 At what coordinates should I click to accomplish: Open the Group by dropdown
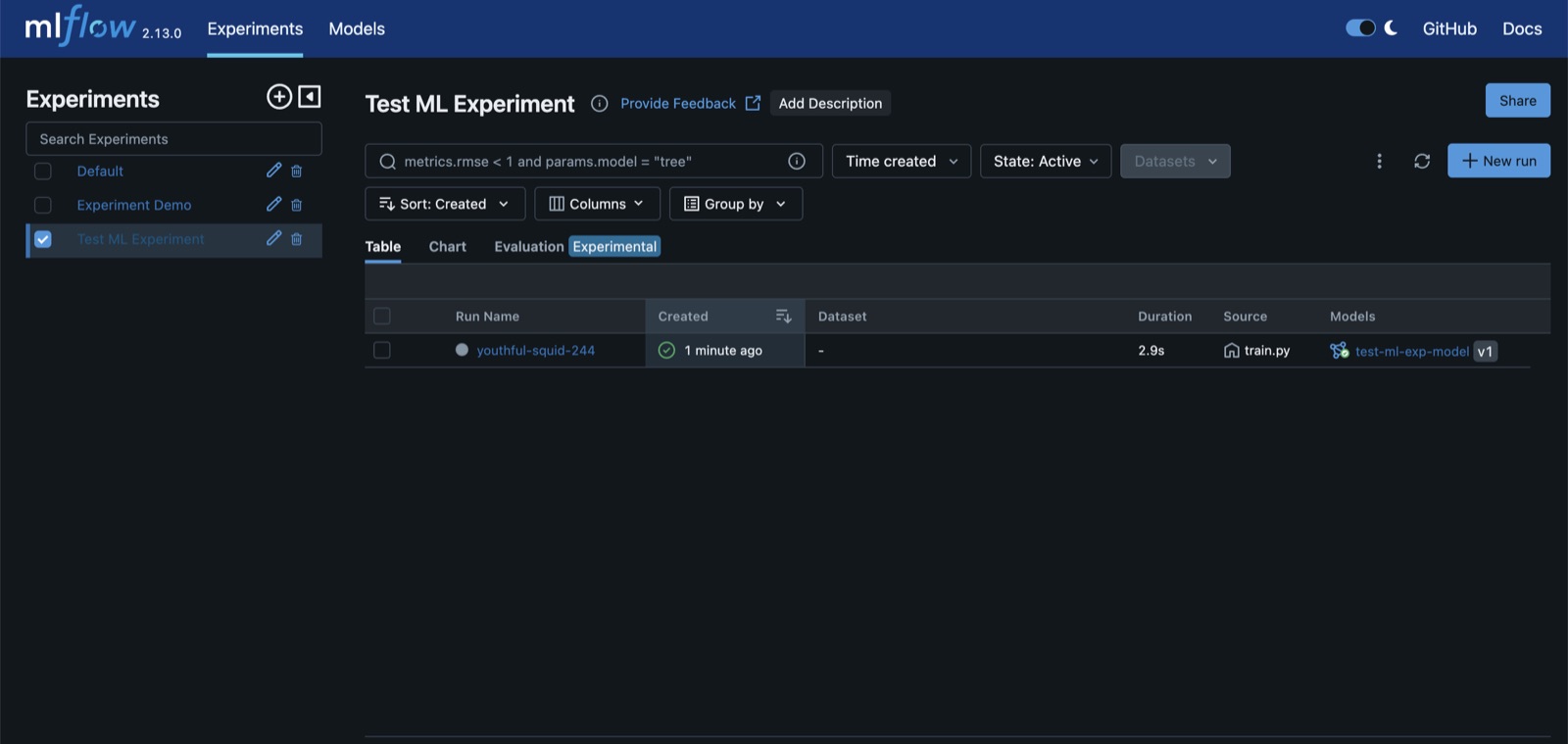coord(736,204)
